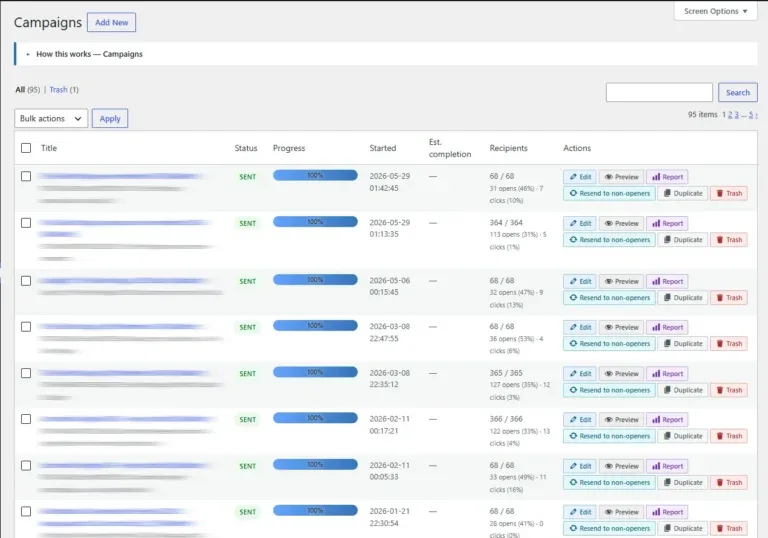Select checkbox for campaign started 2026-05-29 01:13:35
768x538 pixels.
[26, 223]
